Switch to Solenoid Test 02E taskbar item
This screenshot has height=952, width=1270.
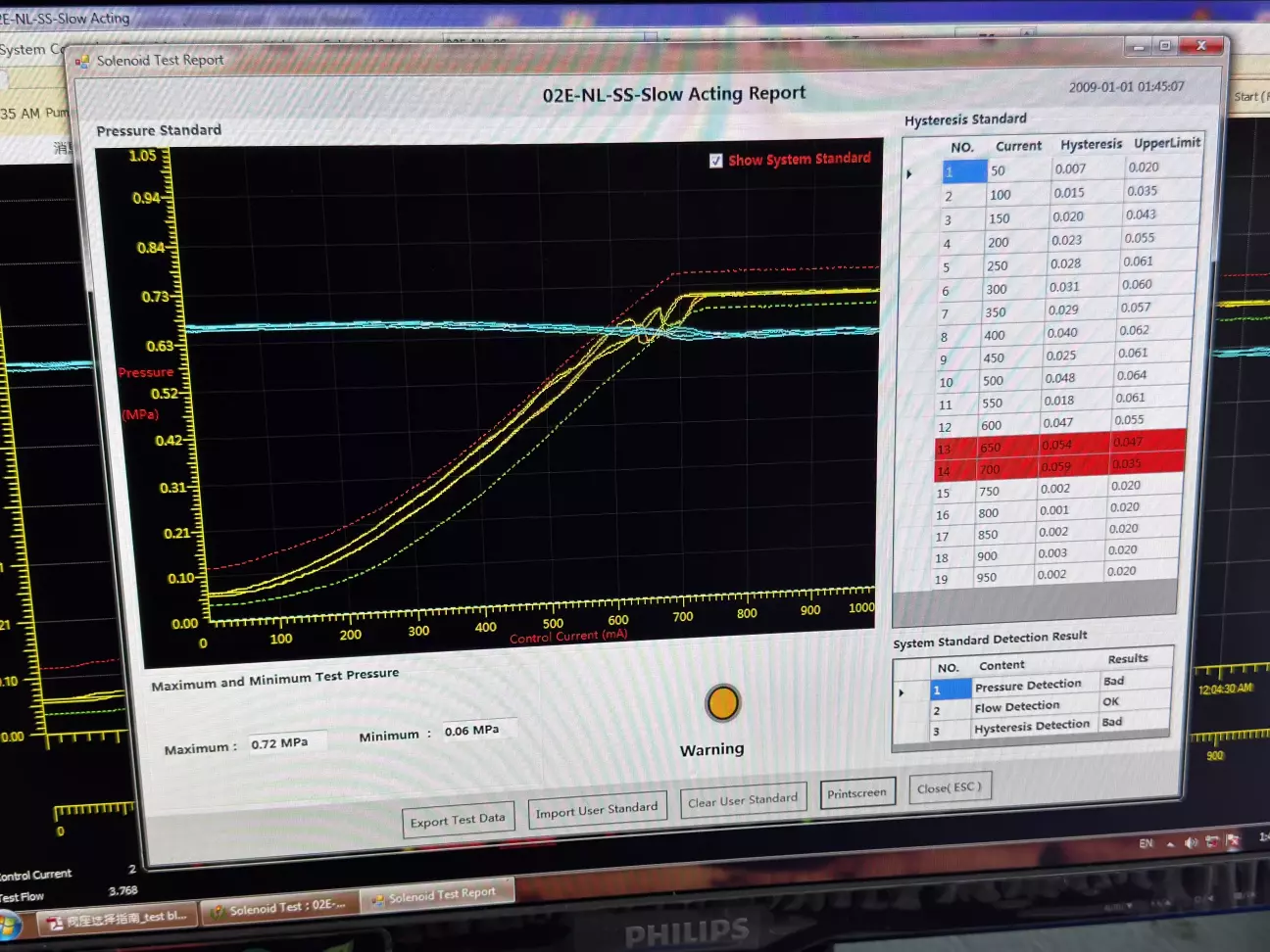pyautogui.click(x=279, y=908)
